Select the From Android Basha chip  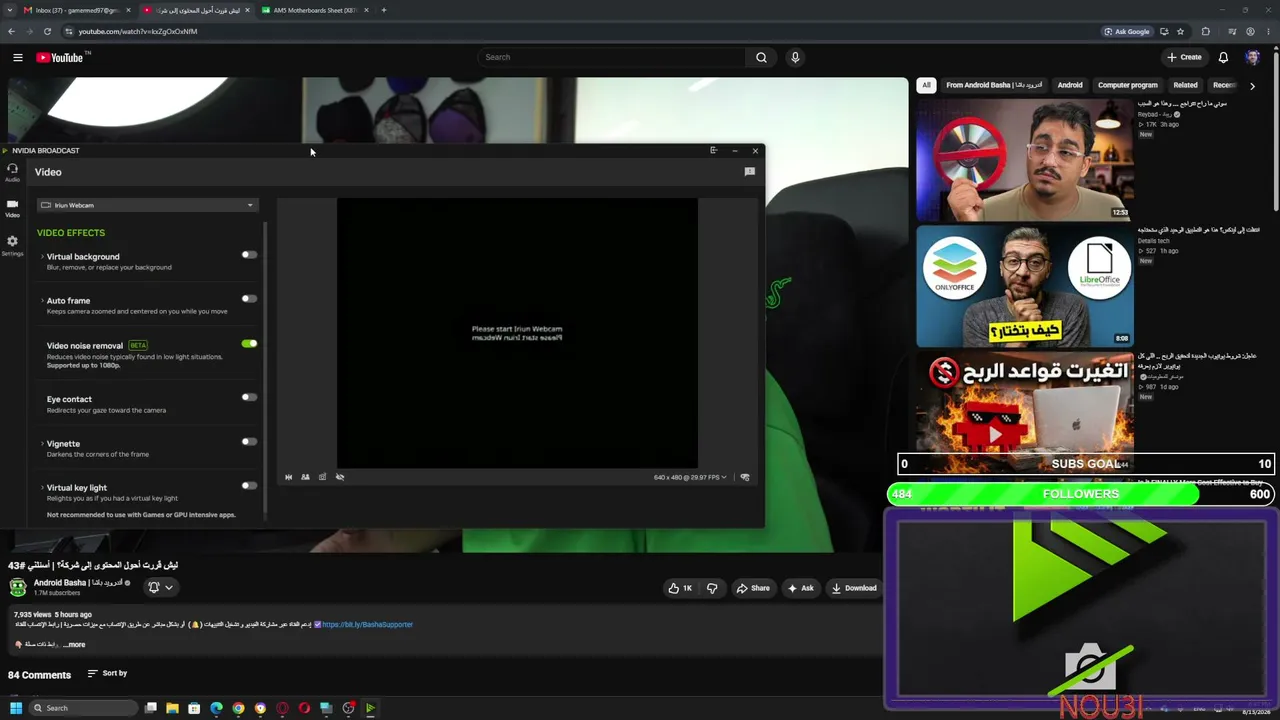(994, 85)
